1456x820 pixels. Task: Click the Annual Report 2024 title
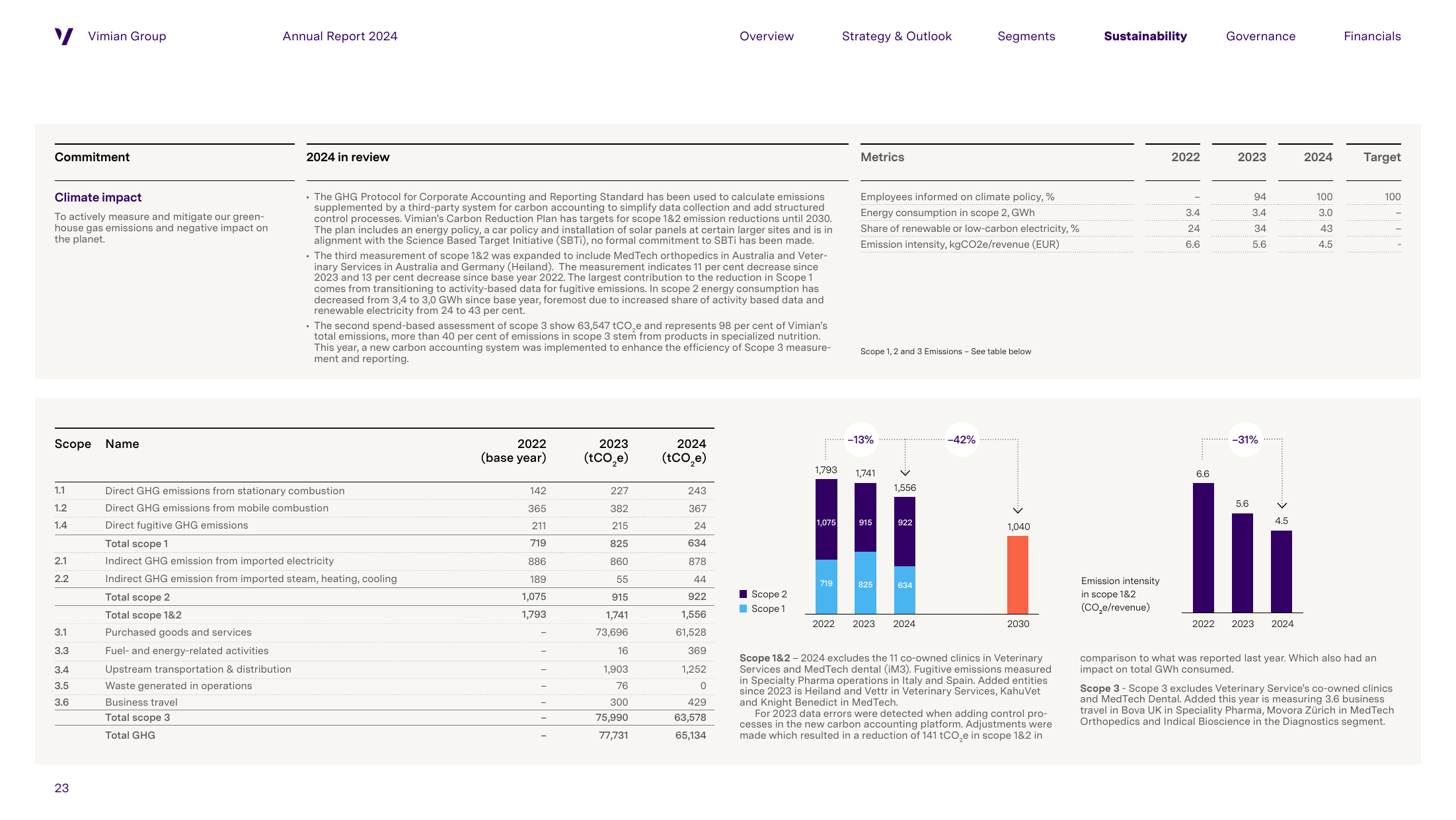pyautogui.click(x=340, y=36)
